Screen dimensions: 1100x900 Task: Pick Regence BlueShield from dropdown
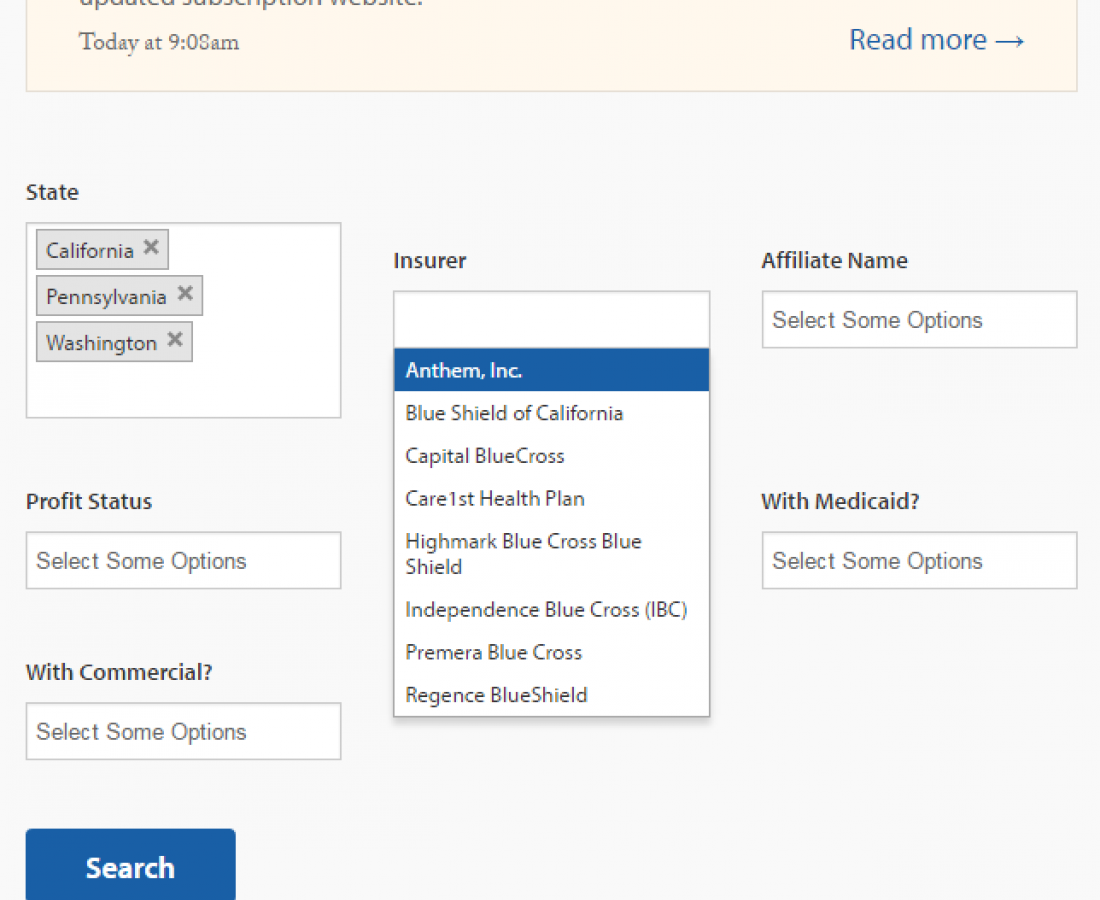tap(551, 694)
